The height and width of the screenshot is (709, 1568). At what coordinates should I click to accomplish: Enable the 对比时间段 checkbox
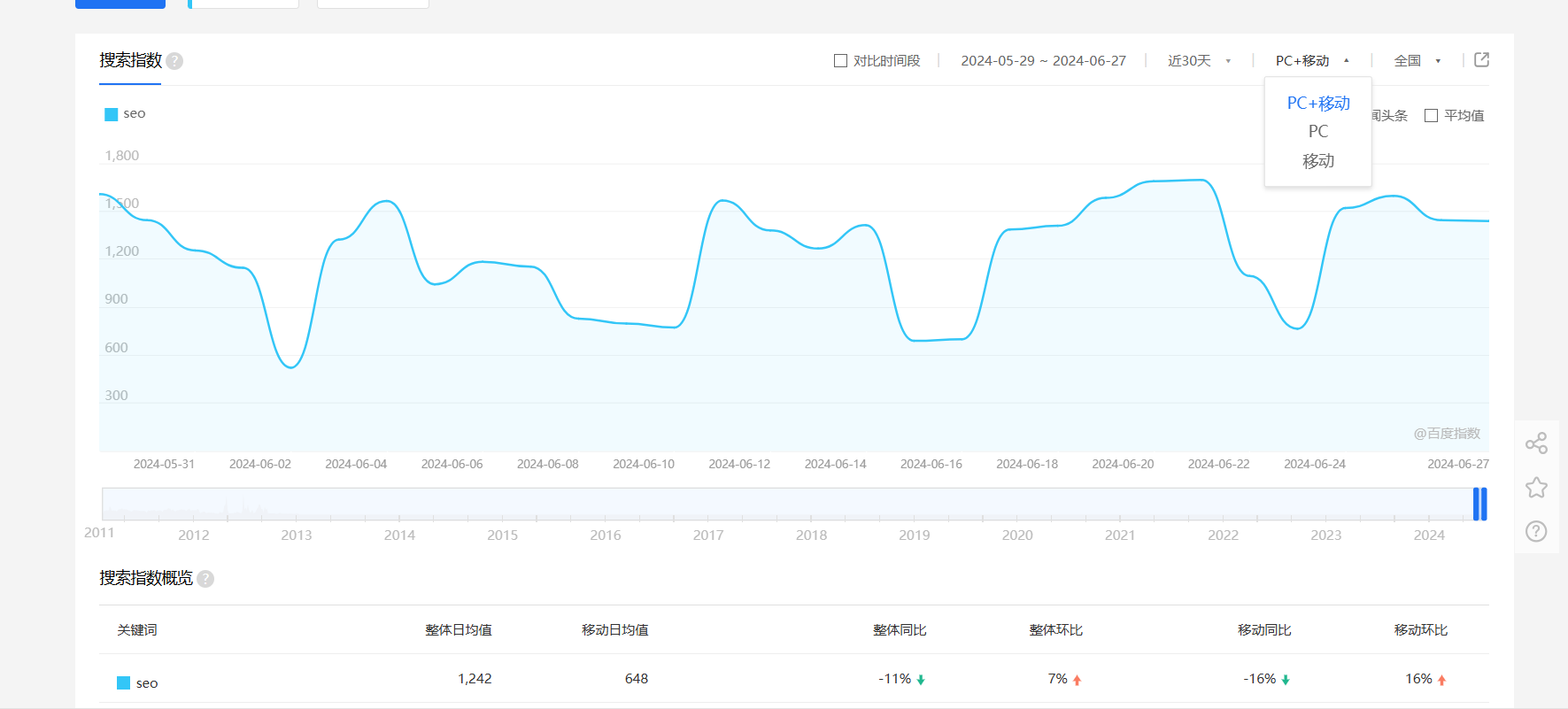point(840,61)
